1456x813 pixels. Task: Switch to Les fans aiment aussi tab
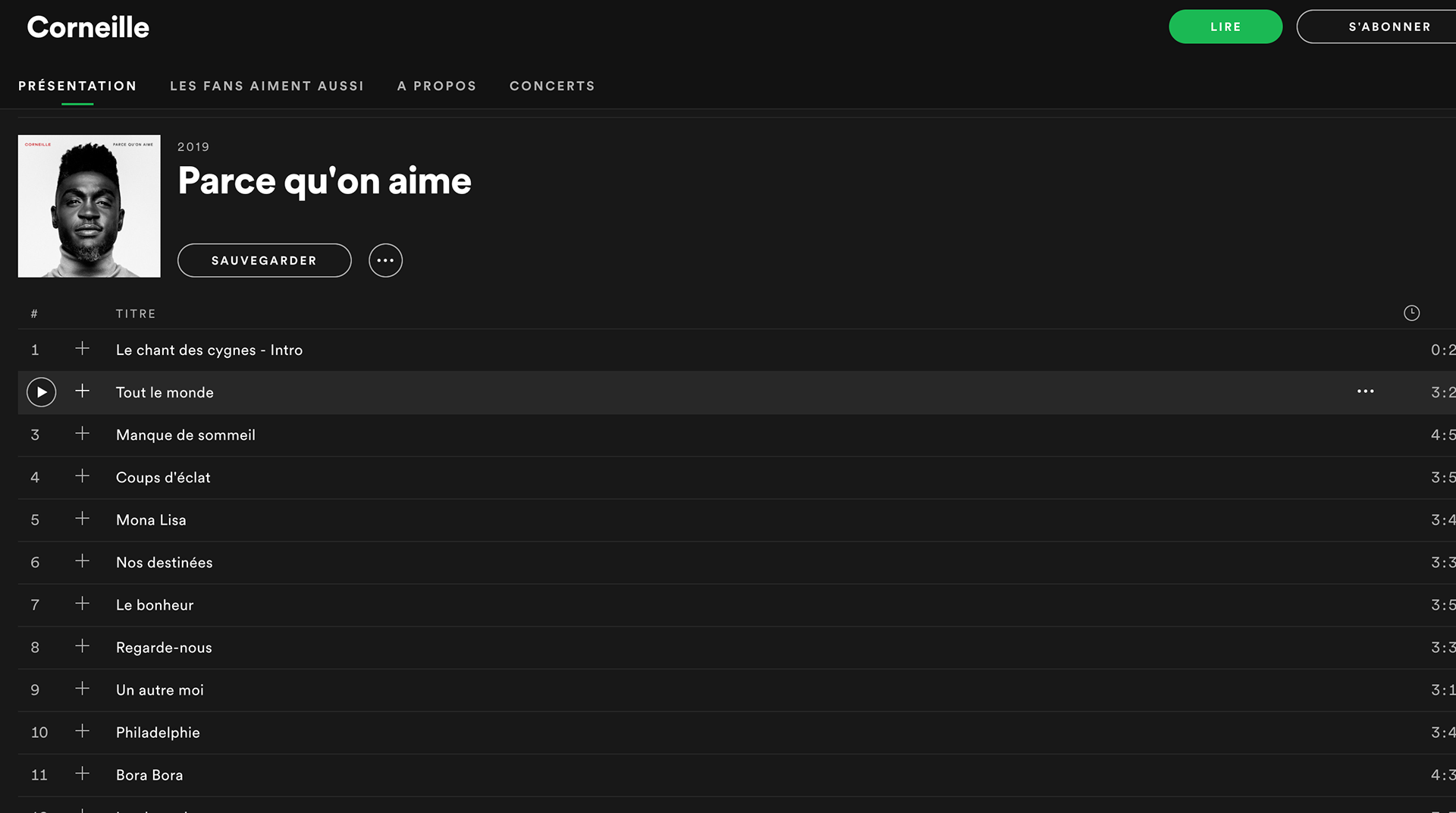tap(267, 86)
